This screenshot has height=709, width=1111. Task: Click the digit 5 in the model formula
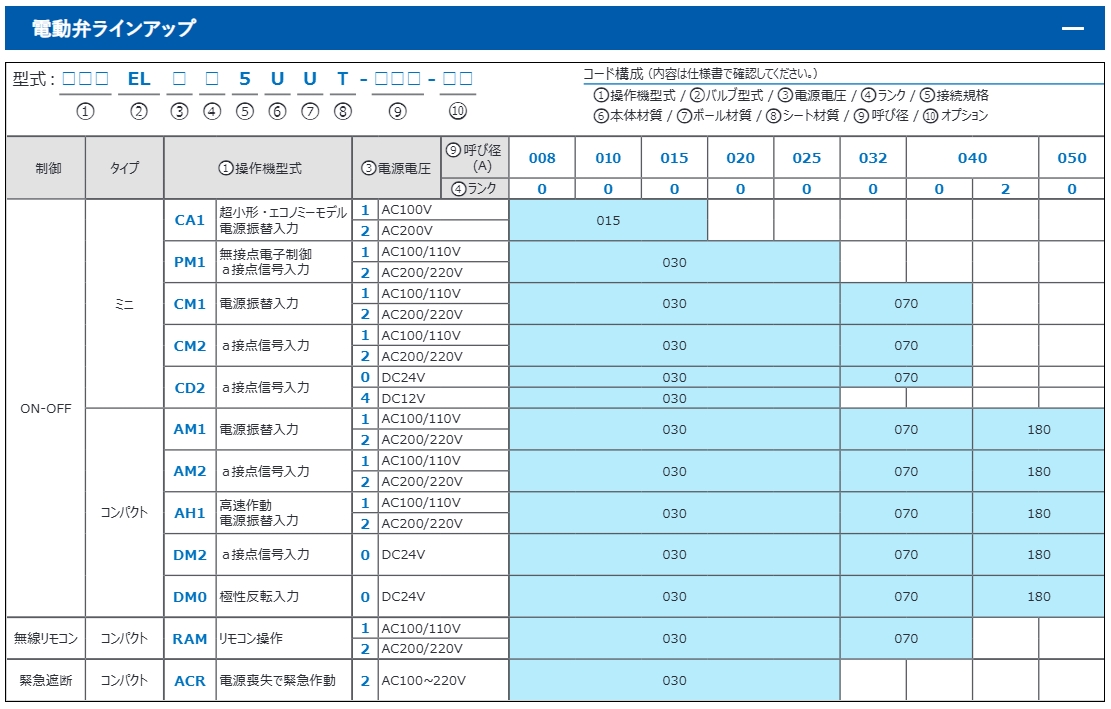coord(244,79)
